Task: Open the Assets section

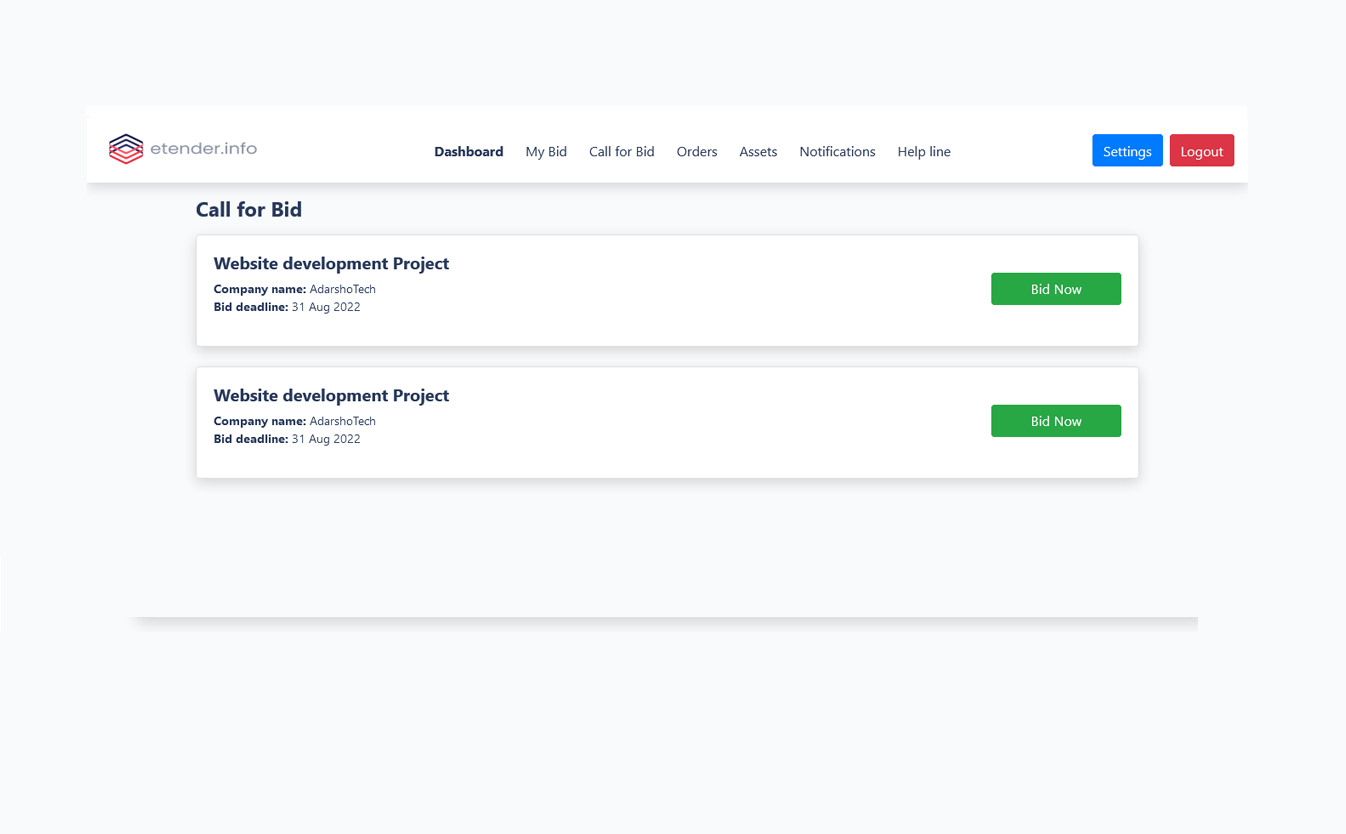Action: coord(758,152)
